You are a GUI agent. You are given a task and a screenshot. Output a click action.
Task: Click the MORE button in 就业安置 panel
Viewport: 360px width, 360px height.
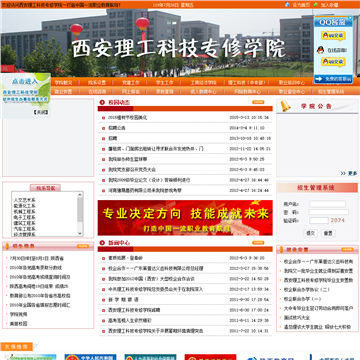[347, 249]
